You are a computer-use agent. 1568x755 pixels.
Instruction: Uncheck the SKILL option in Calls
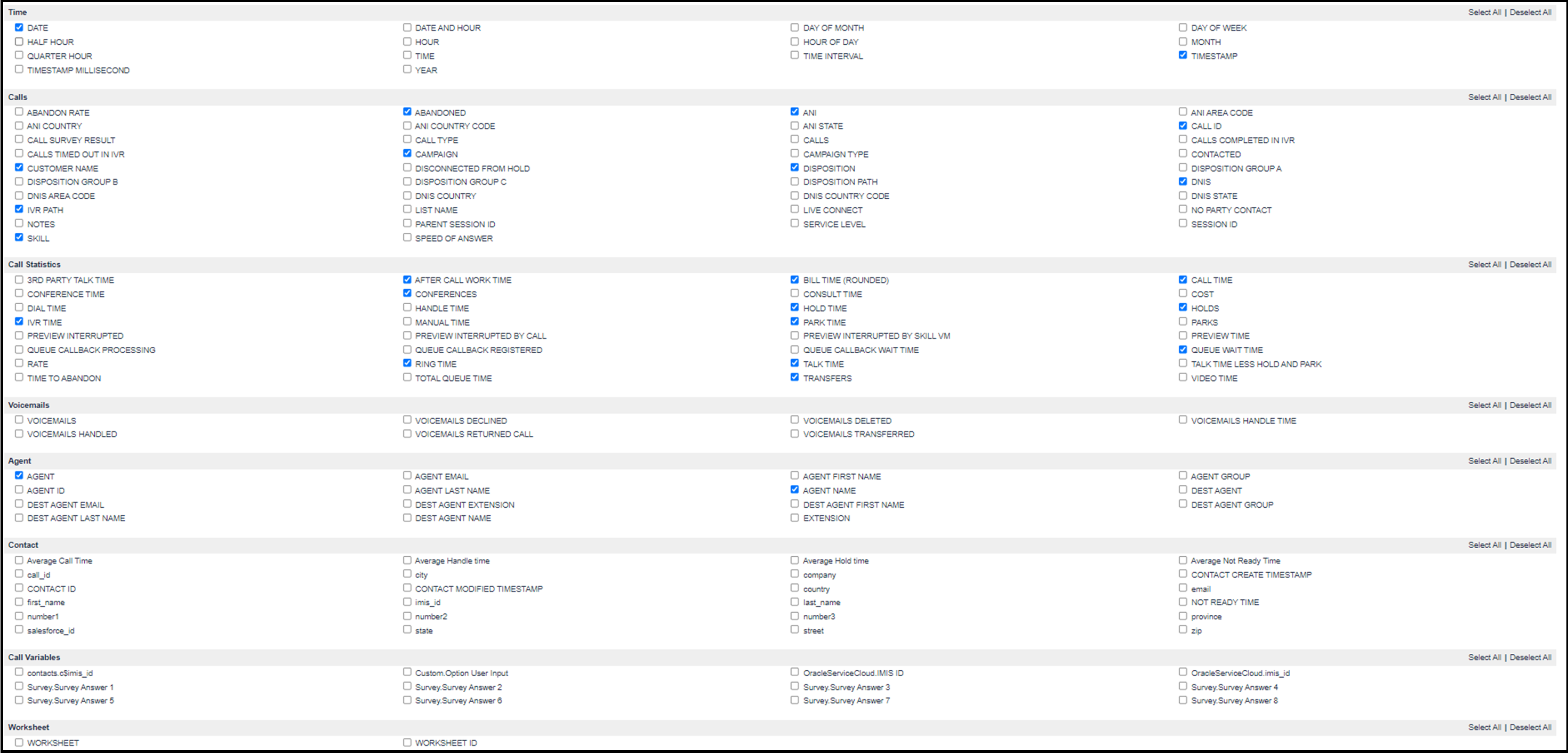tap(19, 237)
